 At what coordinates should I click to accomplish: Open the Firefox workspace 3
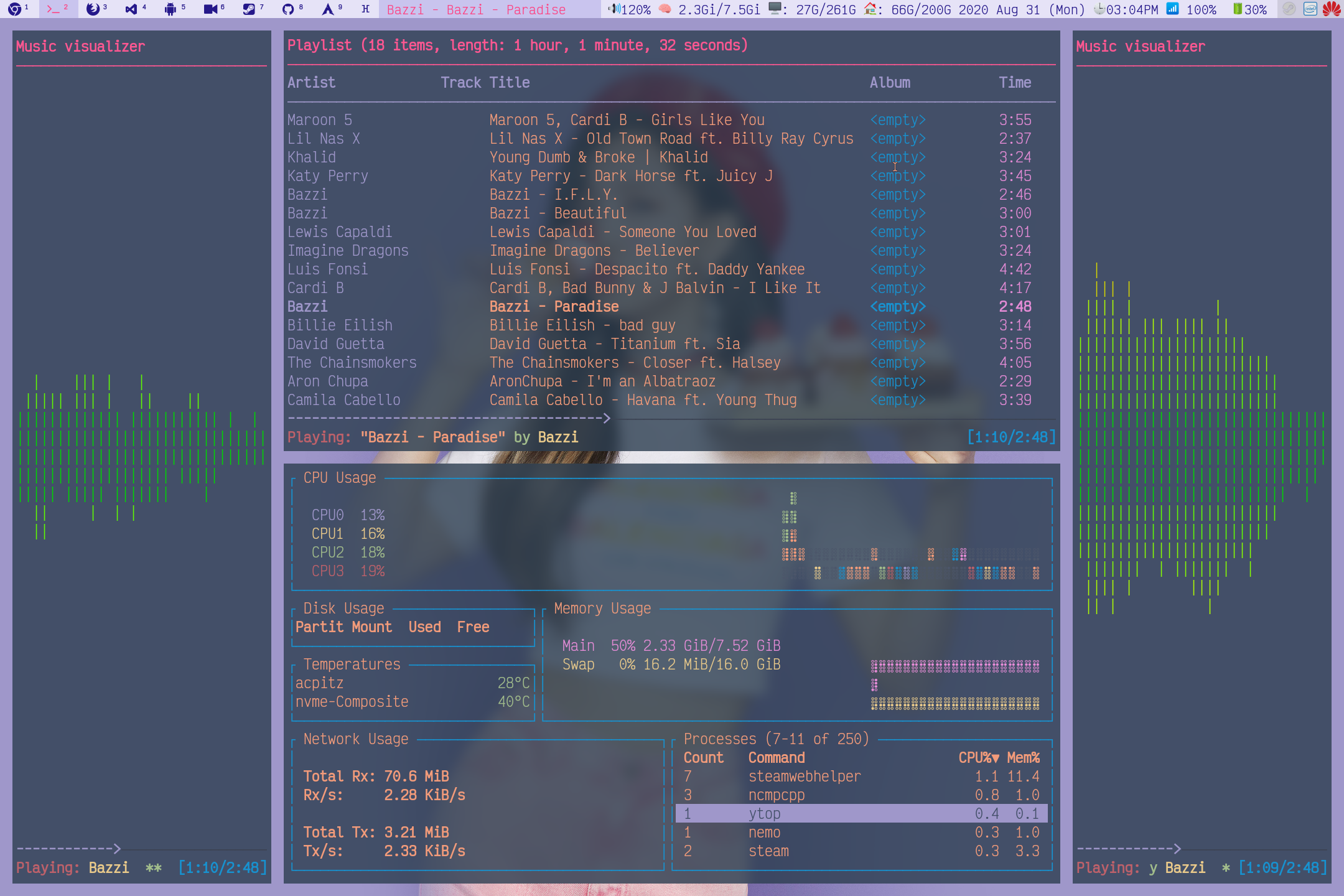pyautogui.click(x=96, y=9)
